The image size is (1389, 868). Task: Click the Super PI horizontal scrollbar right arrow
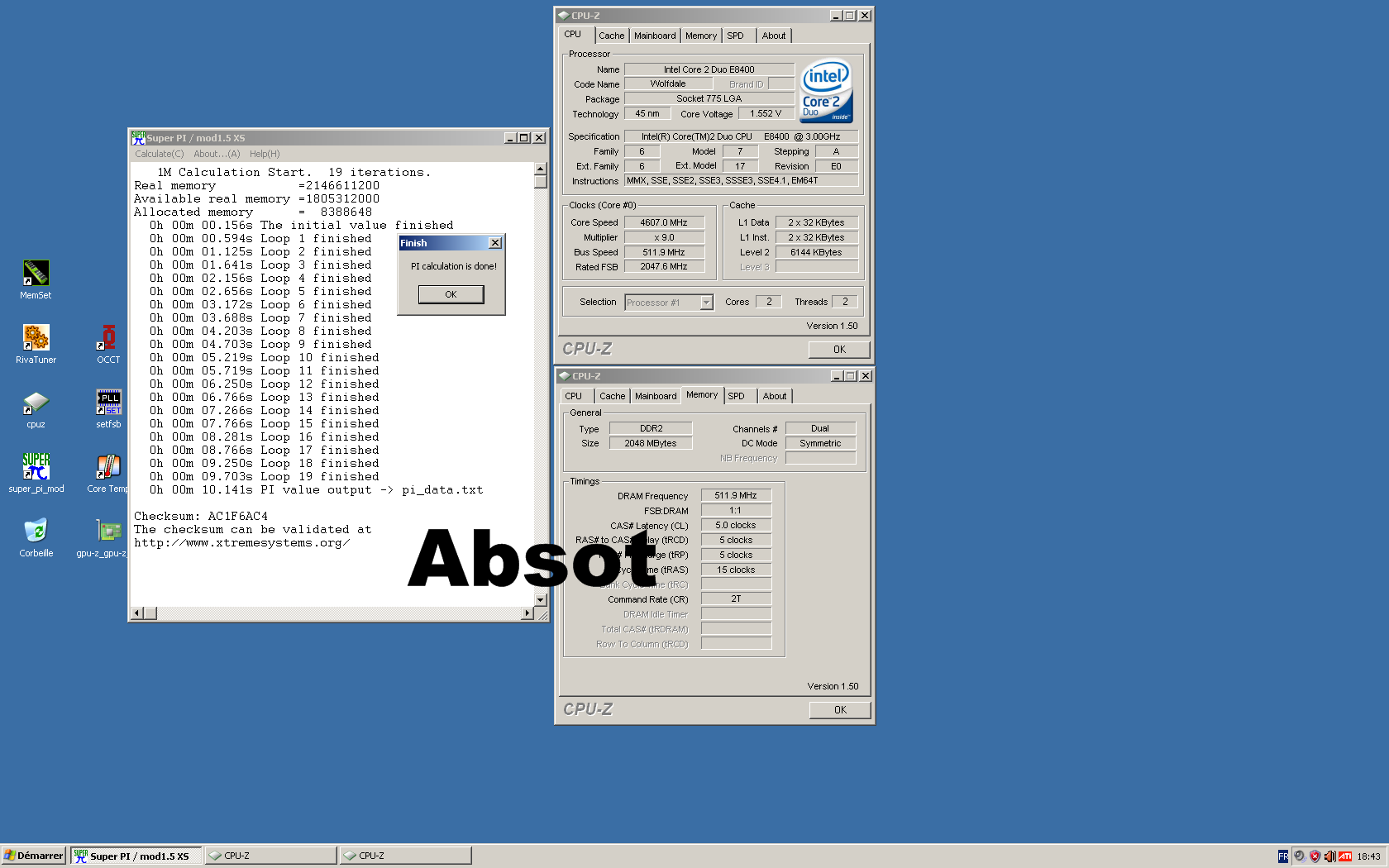[x=527, y=613]
